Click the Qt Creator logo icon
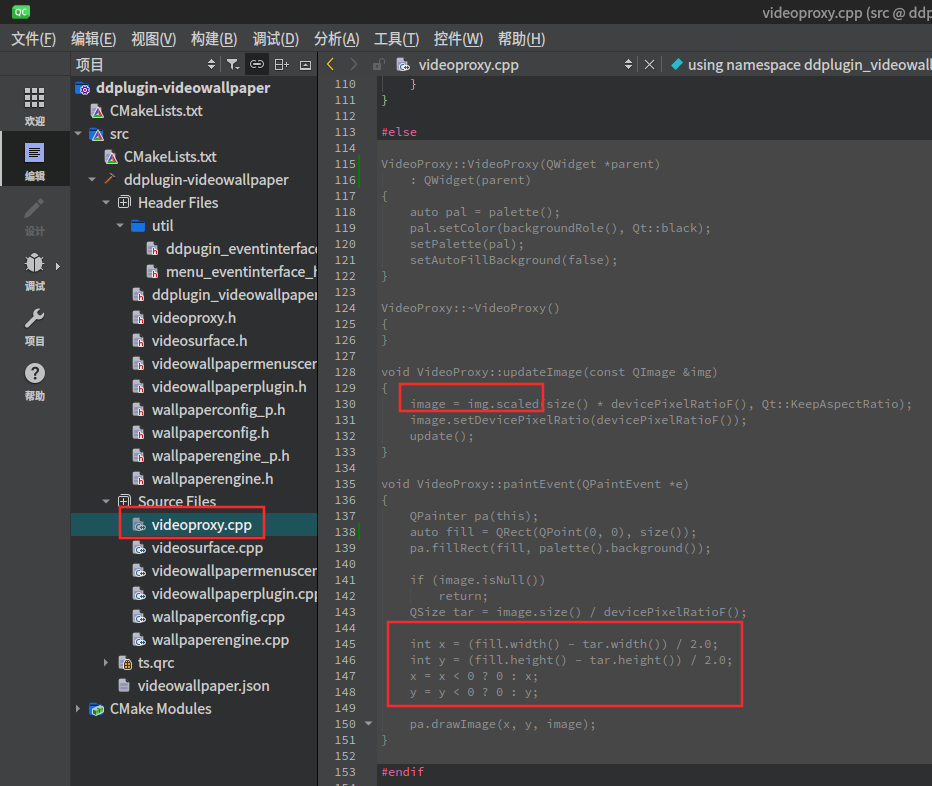932x786 pixels. coord(21,11)
